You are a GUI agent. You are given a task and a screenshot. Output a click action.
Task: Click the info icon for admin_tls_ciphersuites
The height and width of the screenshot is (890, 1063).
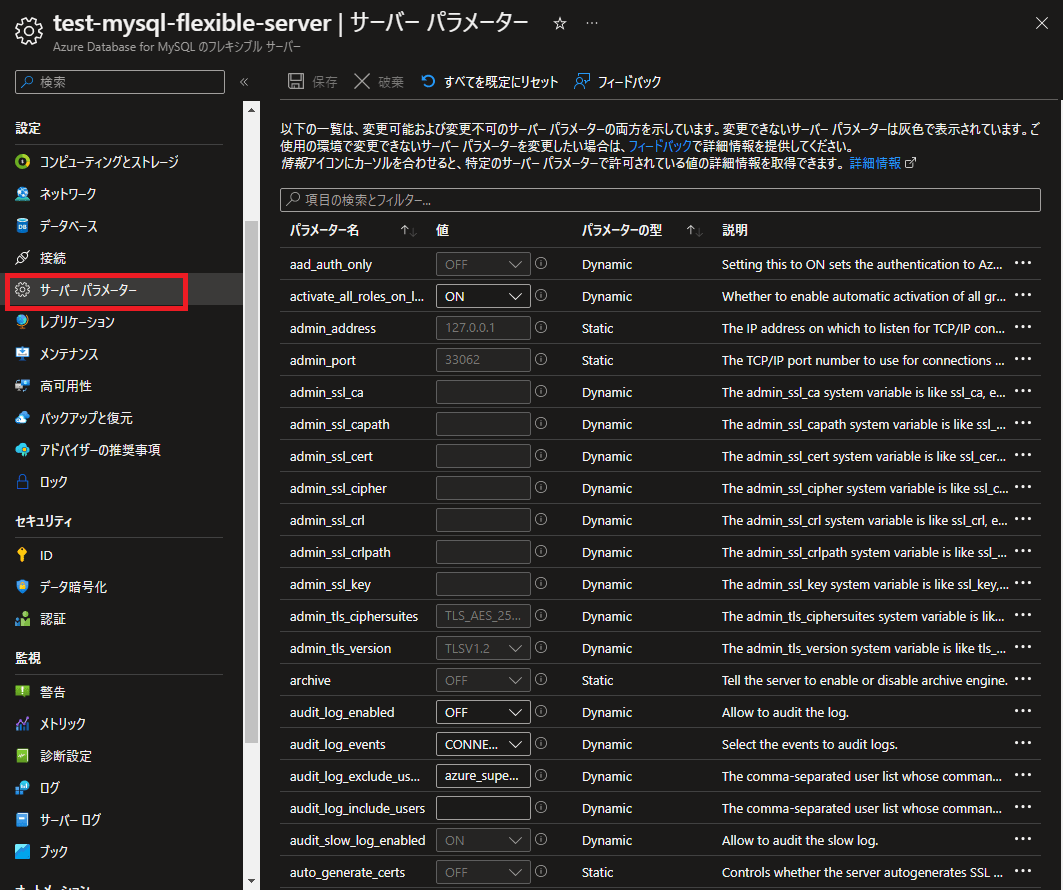click(x=541, y=615)
